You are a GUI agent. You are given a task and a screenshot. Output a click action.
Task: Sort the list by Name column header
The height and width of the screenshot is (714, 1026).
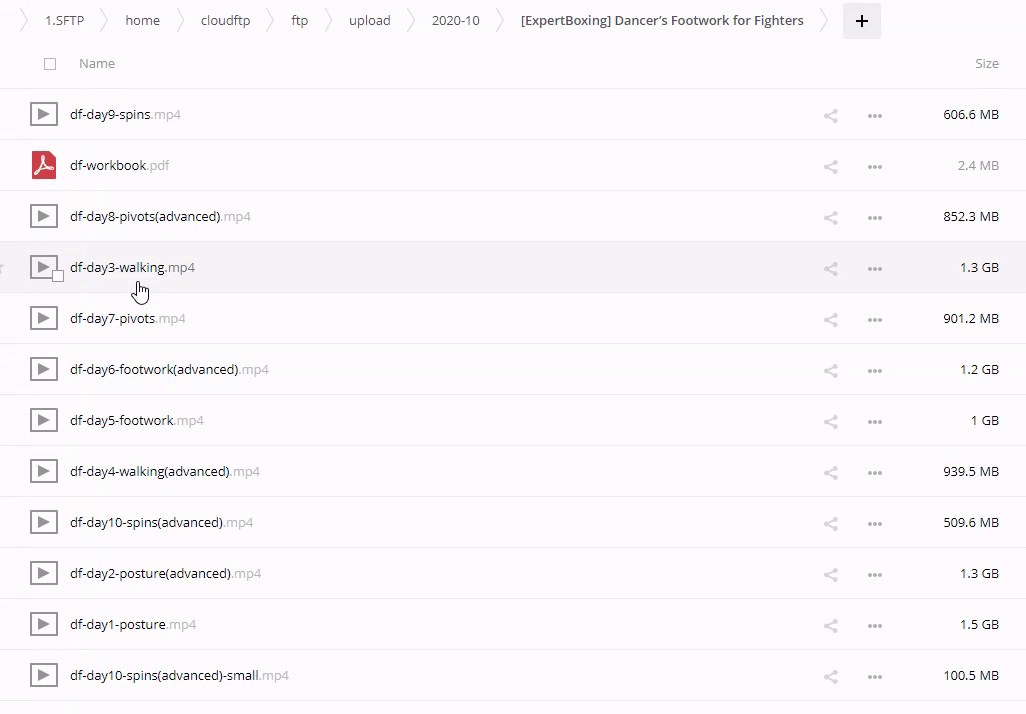[x=97, y=64]
